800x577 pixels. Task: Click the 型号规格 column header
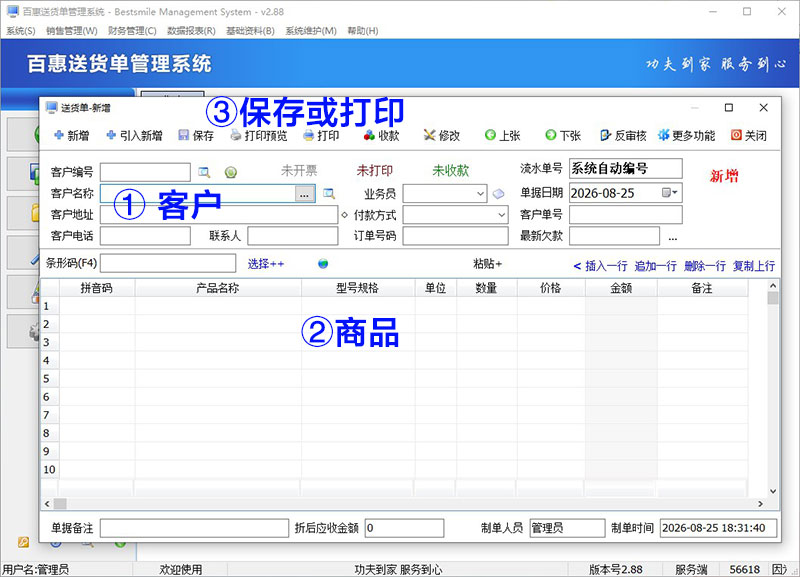358,288
